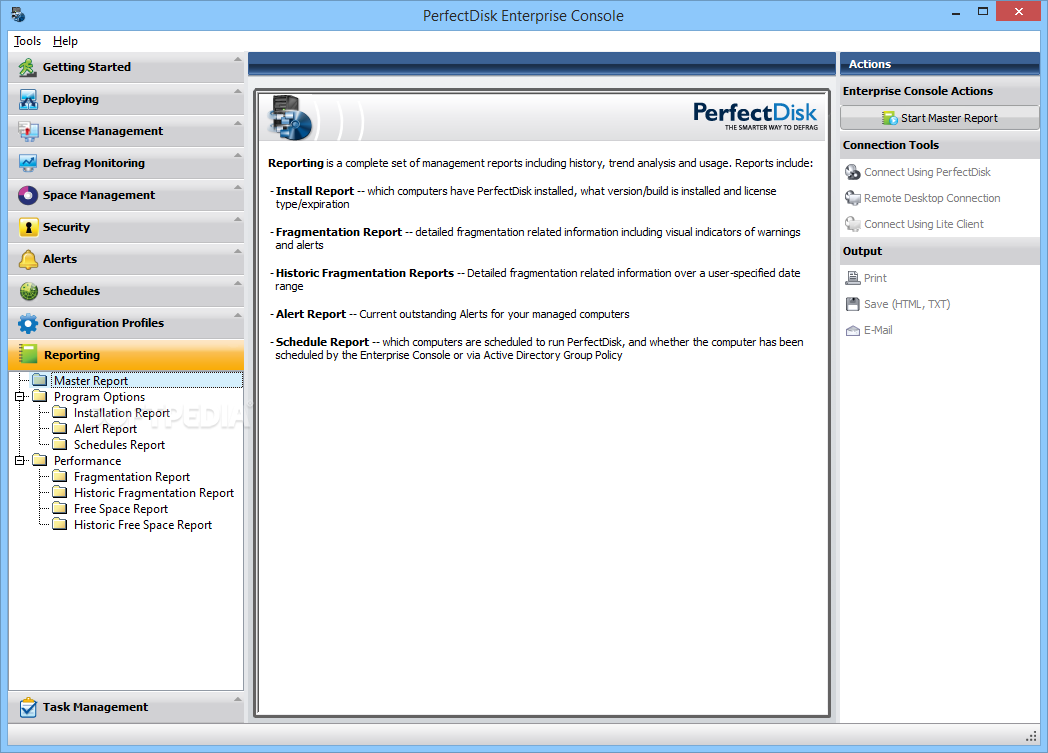Collapse the Performance tree node
This screenshot has width=1048, height=753.
tap(20, 460)
